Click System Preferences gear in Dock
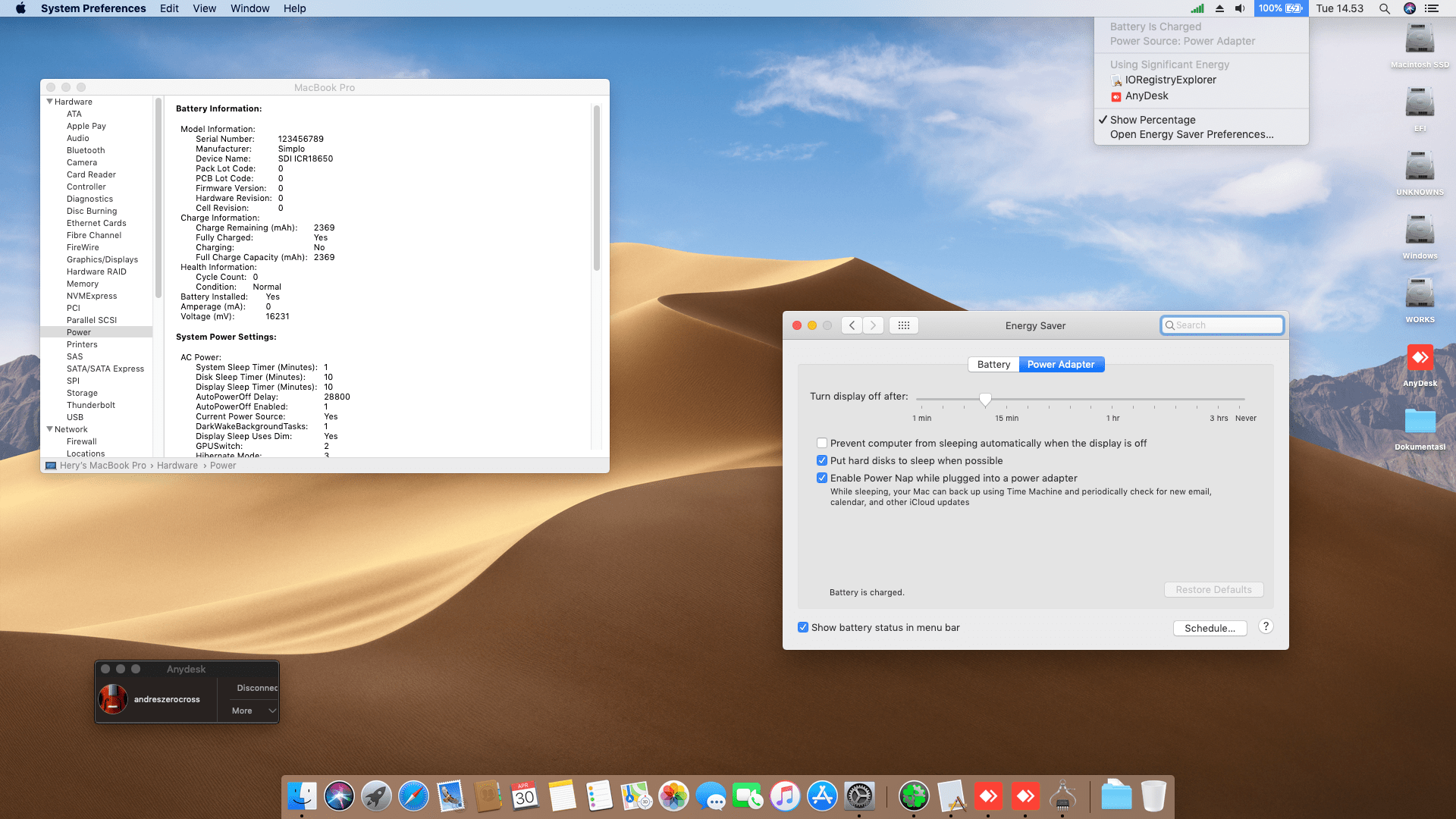 pos(859,796)
